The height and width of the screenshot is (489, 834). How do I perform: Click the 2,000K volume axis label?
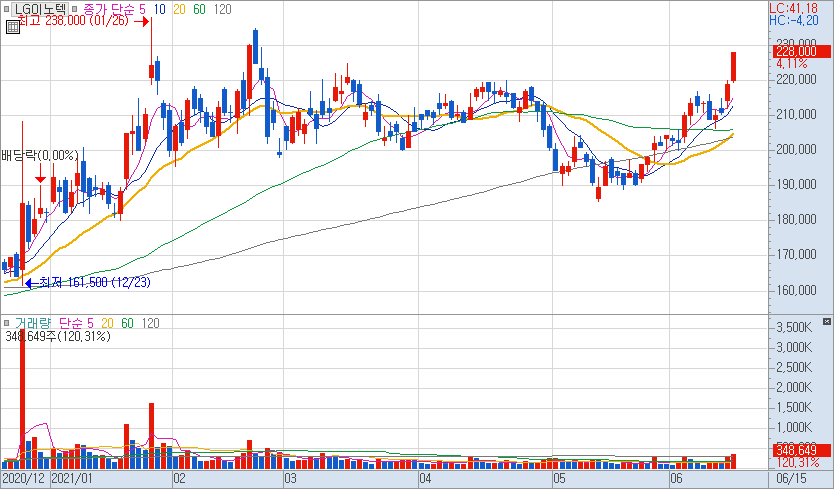point(794,388)
